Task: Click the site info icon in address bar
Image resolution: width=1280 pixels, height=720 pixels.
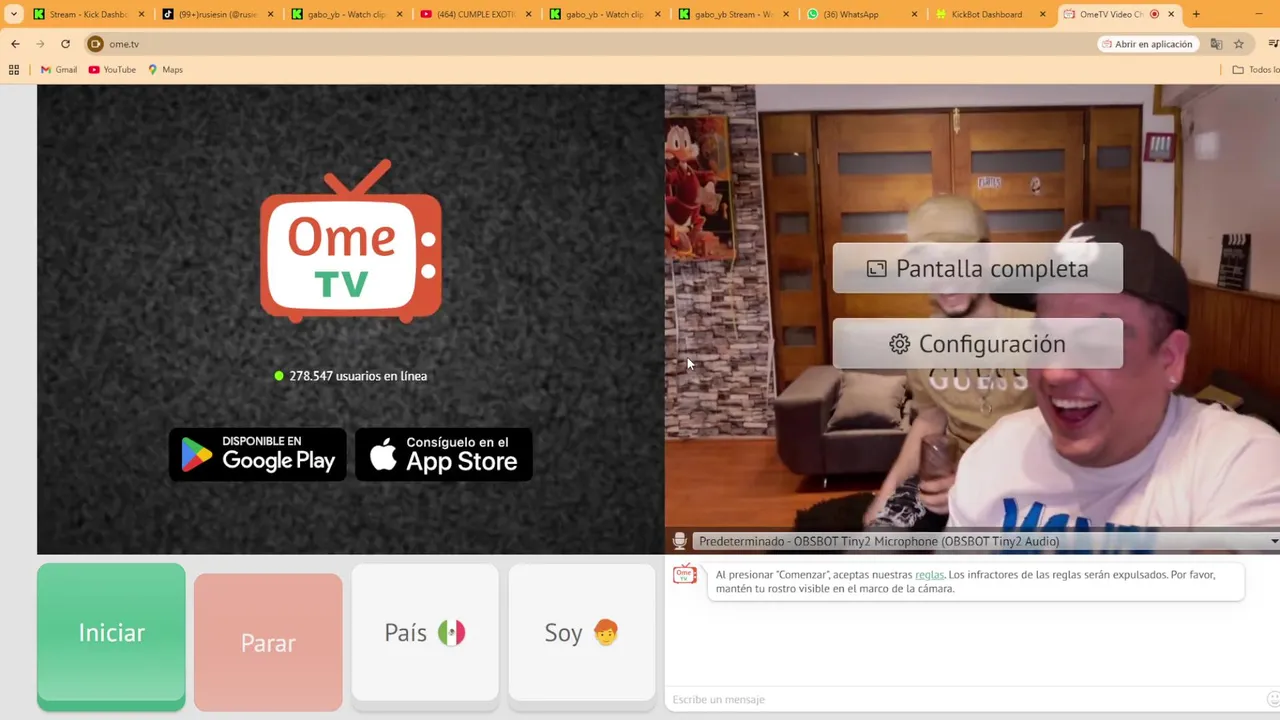Action: [x=96, y=44]
